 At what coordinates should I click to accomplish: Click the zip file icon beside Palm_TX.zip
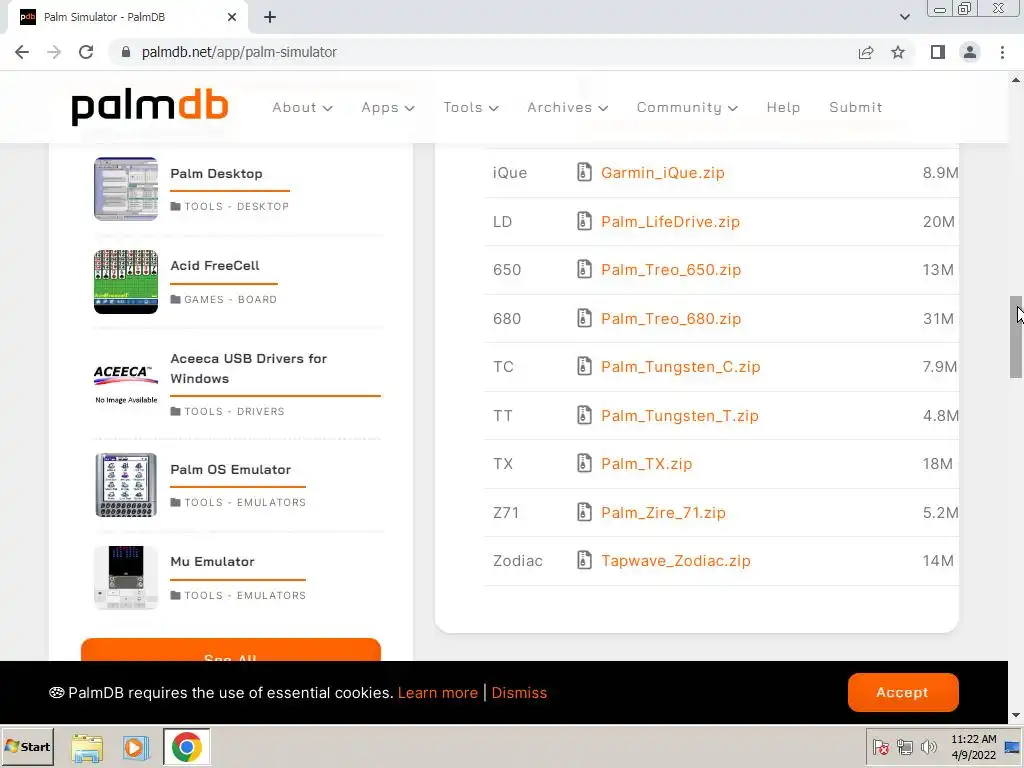pyautogui.click(x=584, y=464)
